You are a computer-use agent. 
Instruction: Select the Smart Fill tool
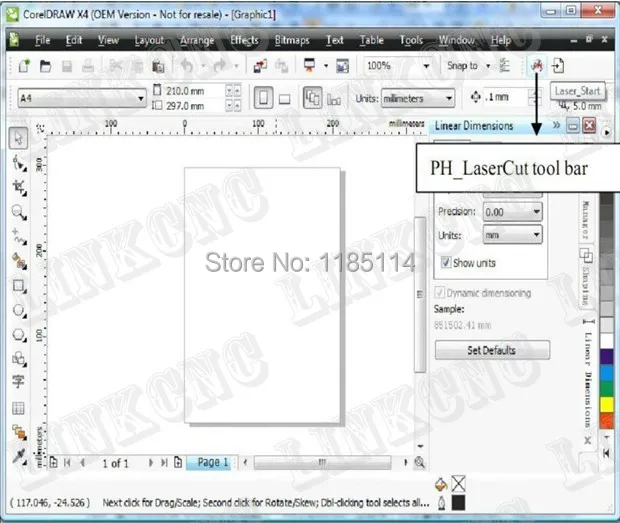point(19,261)
